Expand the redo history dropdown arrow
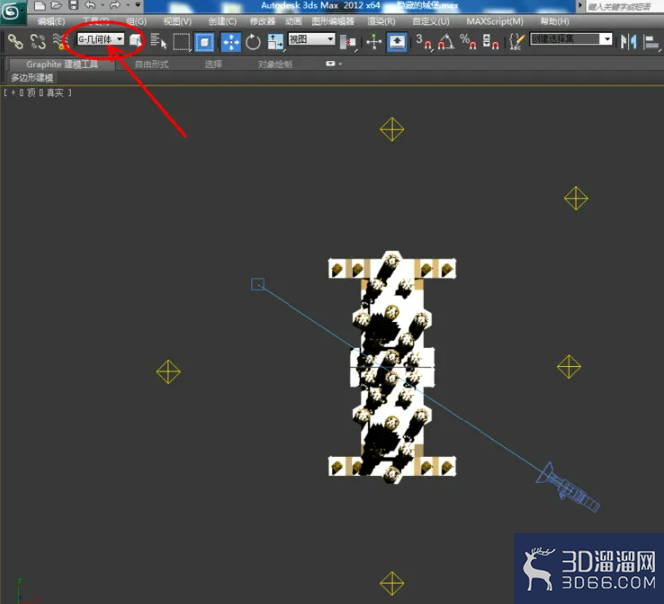This screenshot has width=664, height=604. click(127, 6)
